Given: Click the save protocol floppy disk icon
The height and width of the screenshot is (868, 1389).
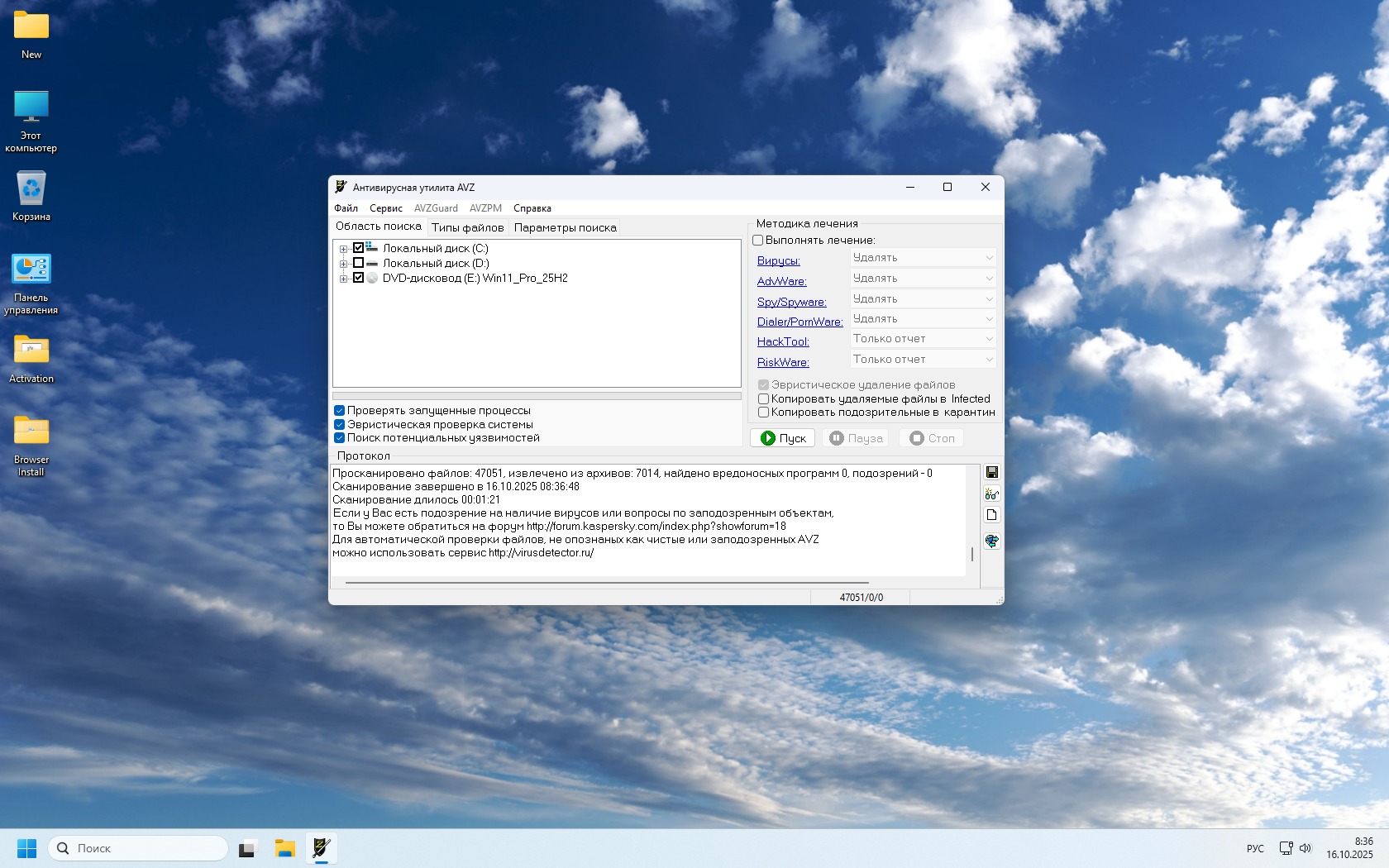Looking at the screenshot, I should pos(991,472).
